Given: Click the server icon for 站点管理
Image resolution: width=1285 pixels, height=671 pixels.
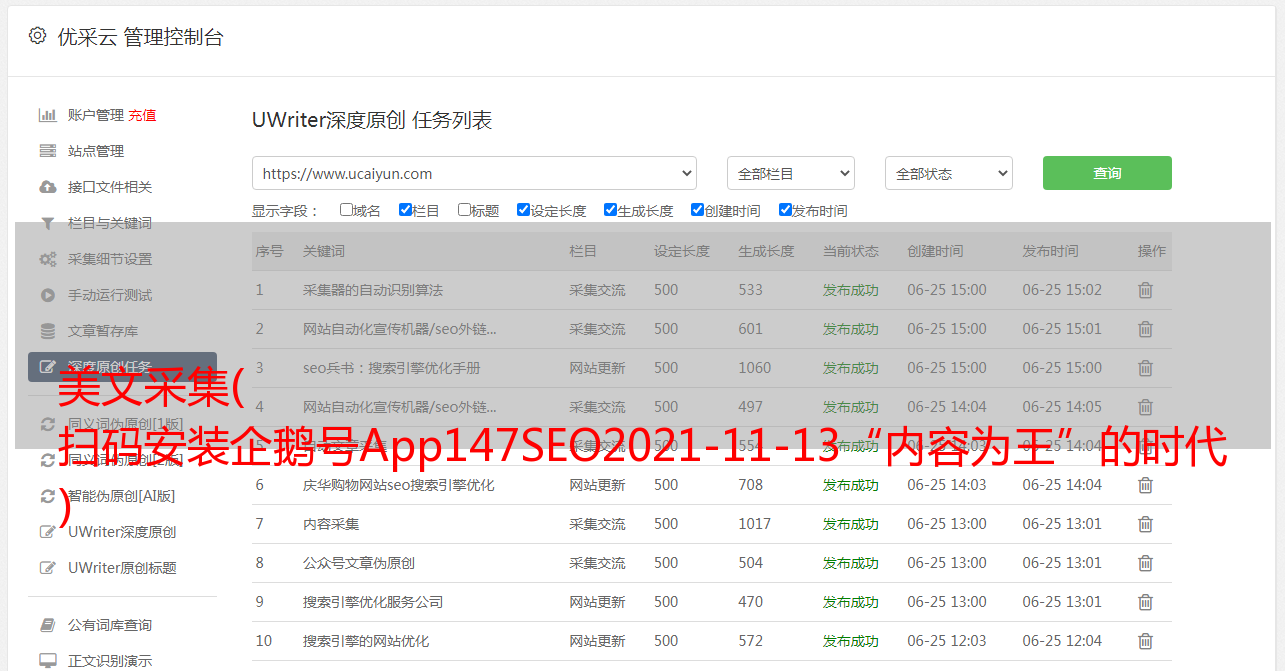Looking at the screenshot, I should [47, 151].
